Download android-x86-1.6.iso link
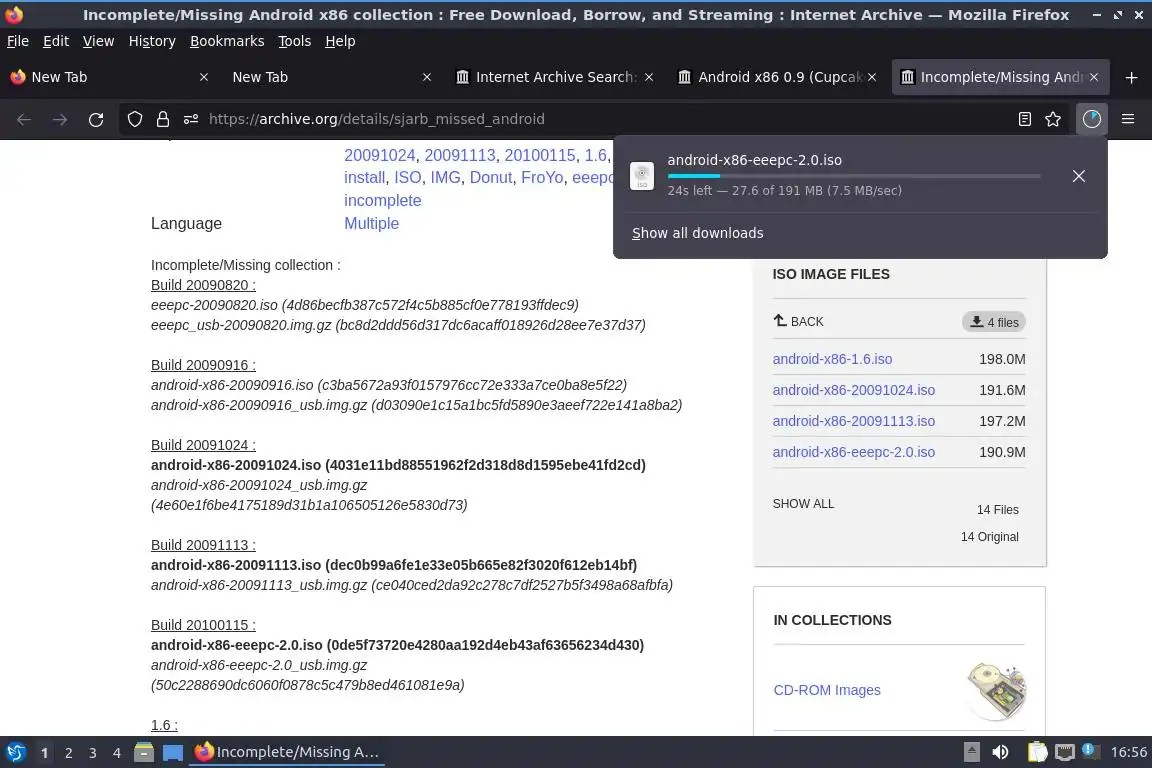The image size is (1152, 768). tap(832, 359)
